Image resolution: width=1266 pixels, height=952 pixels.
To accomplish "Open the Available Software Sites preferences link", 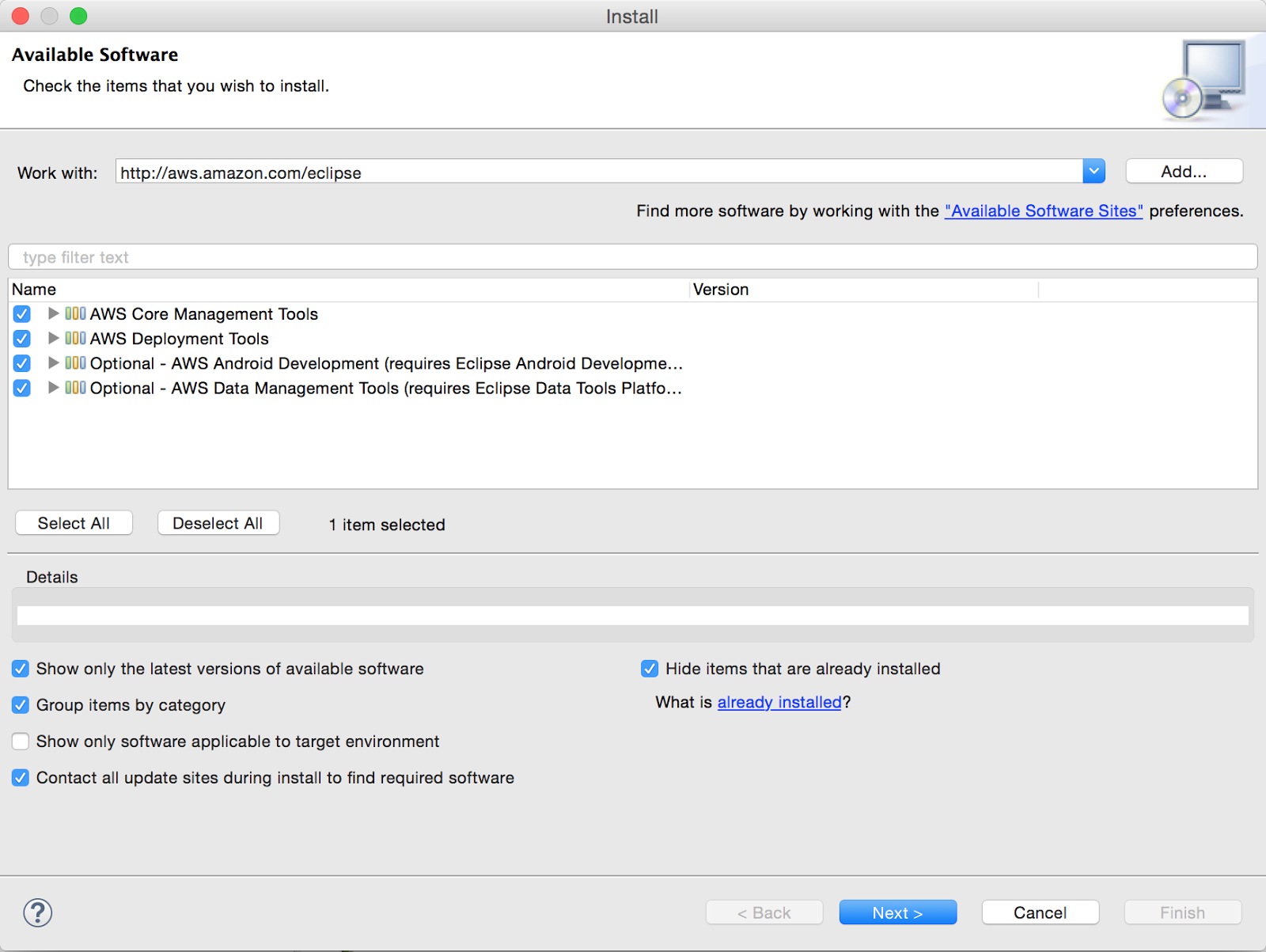I will pyautogui.click(x=1043, y=211).
